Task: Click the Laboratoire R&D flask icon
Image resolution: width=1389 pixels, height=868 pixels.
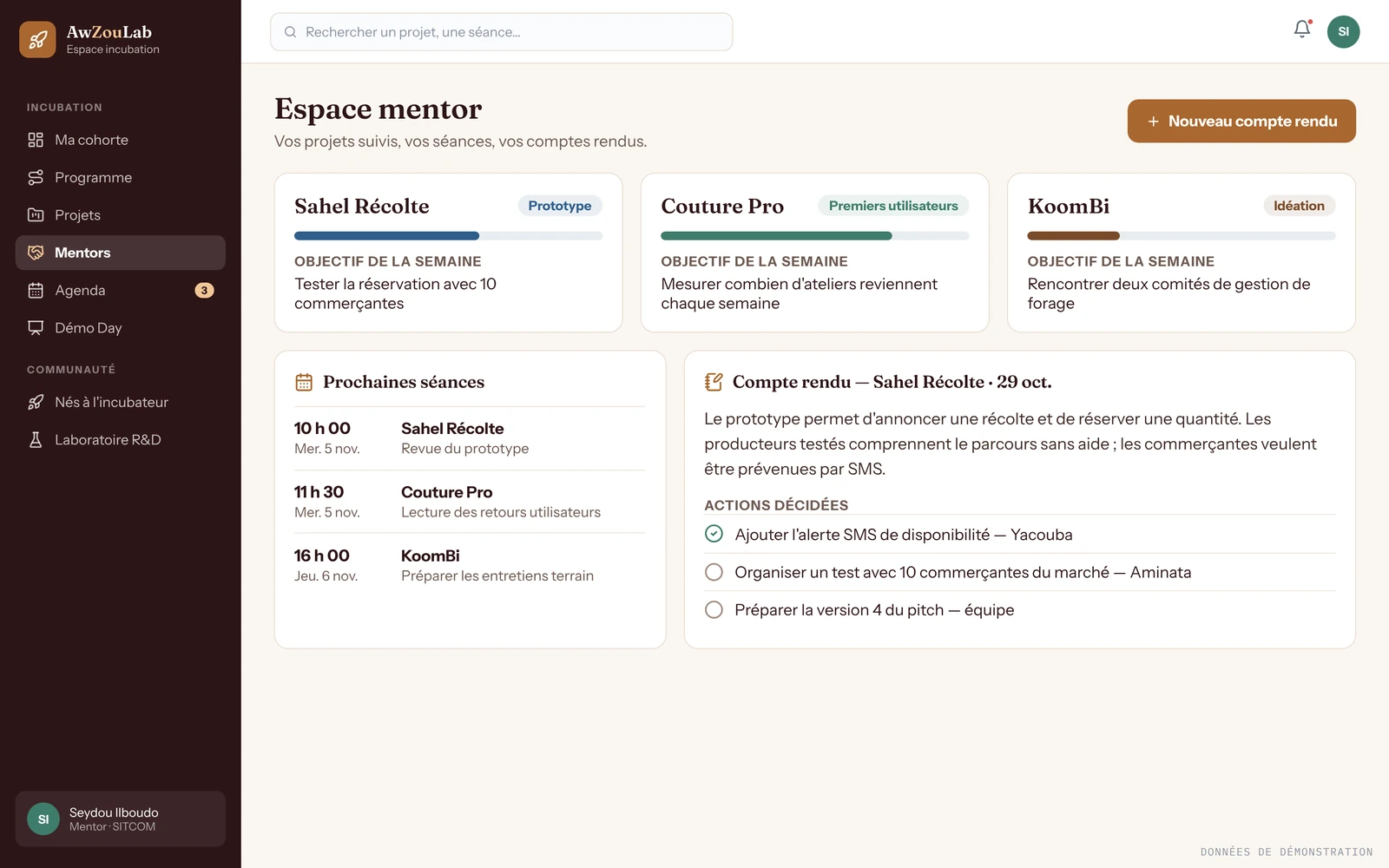Action: tap(36, 440)
